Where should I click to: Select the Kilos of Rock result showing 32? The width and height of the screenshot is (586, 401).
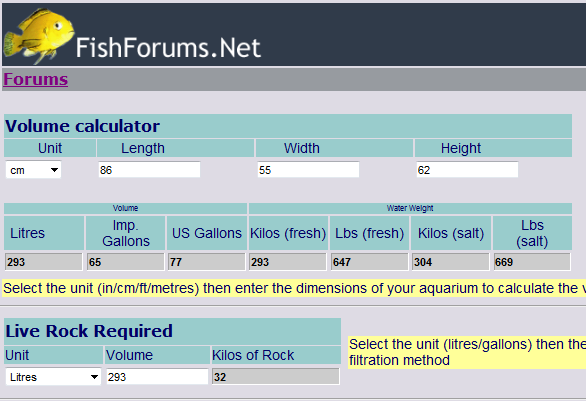click(276, 376)
